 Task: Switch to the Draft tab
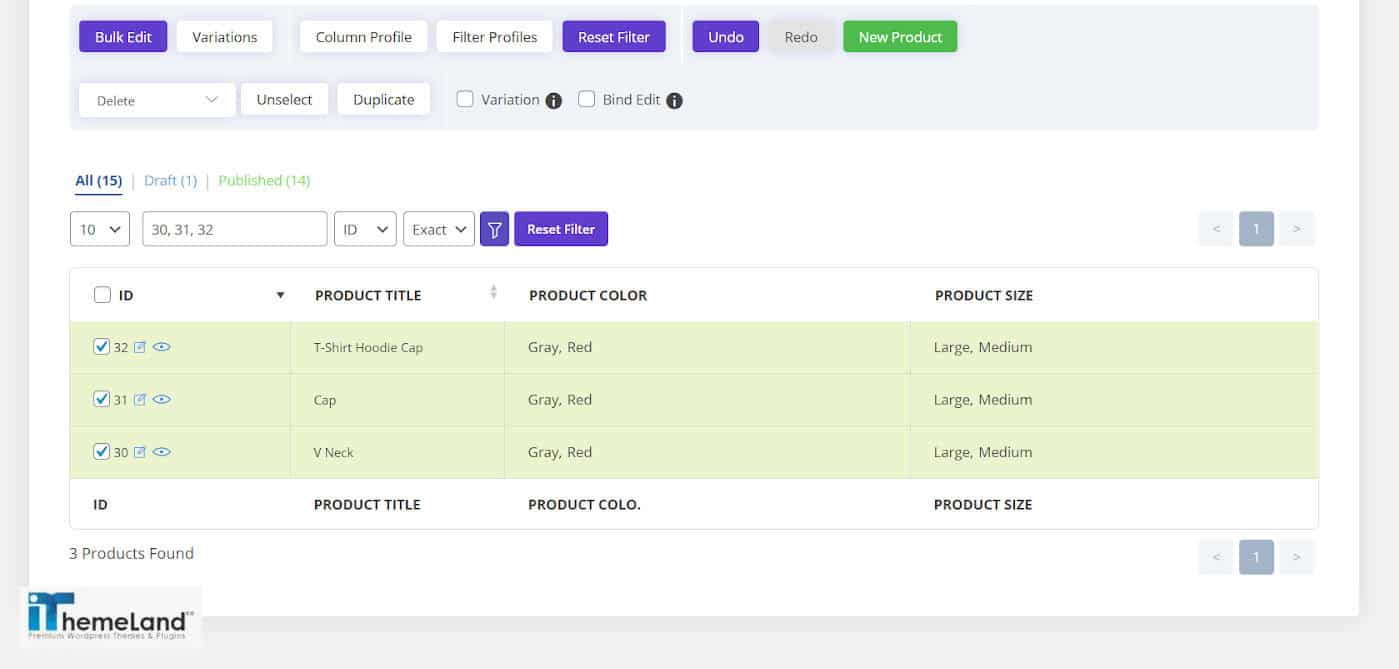(x=170, y=180)
